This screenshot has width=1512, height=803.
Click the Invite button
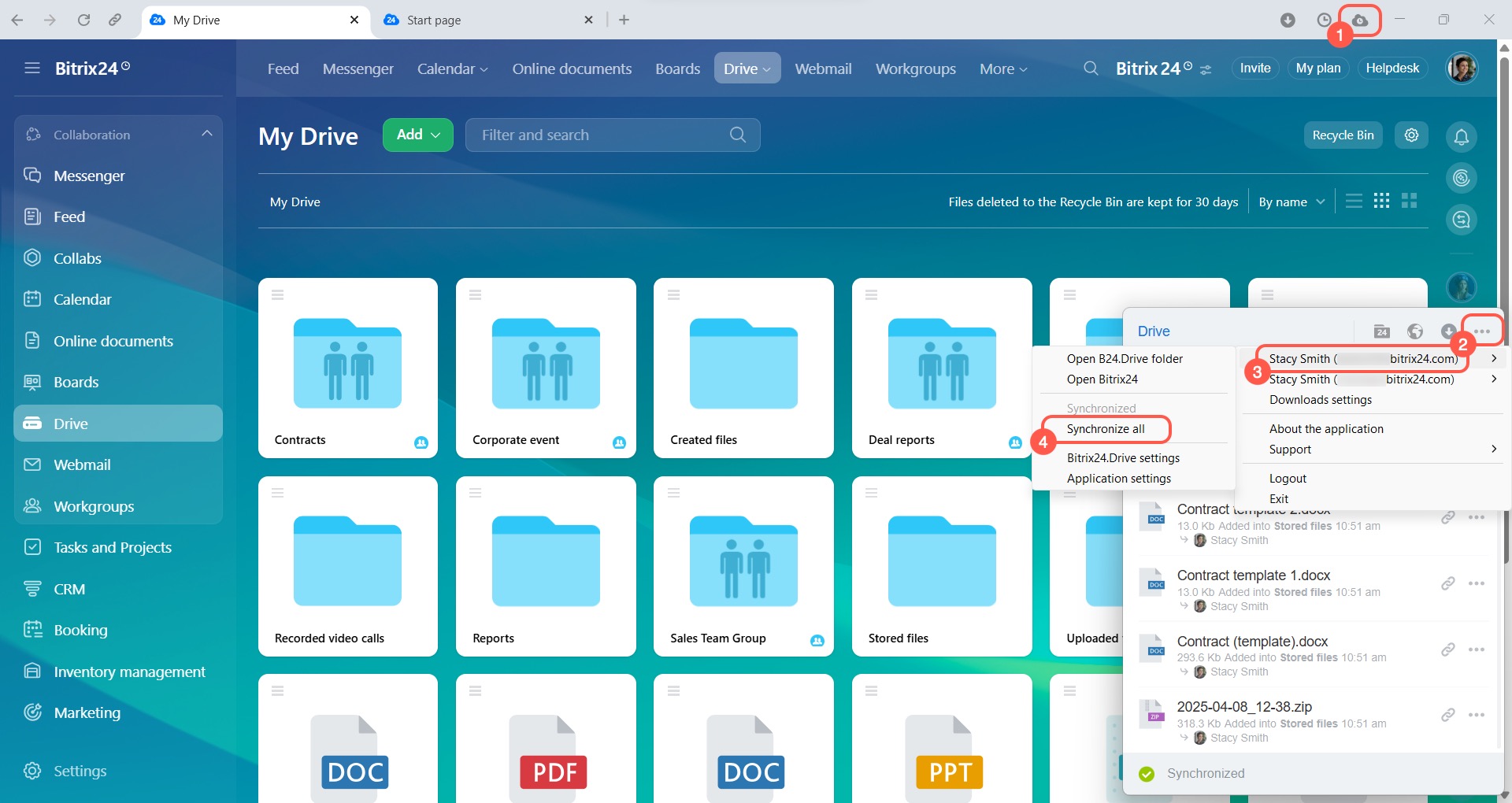[x=1254, y=68]
